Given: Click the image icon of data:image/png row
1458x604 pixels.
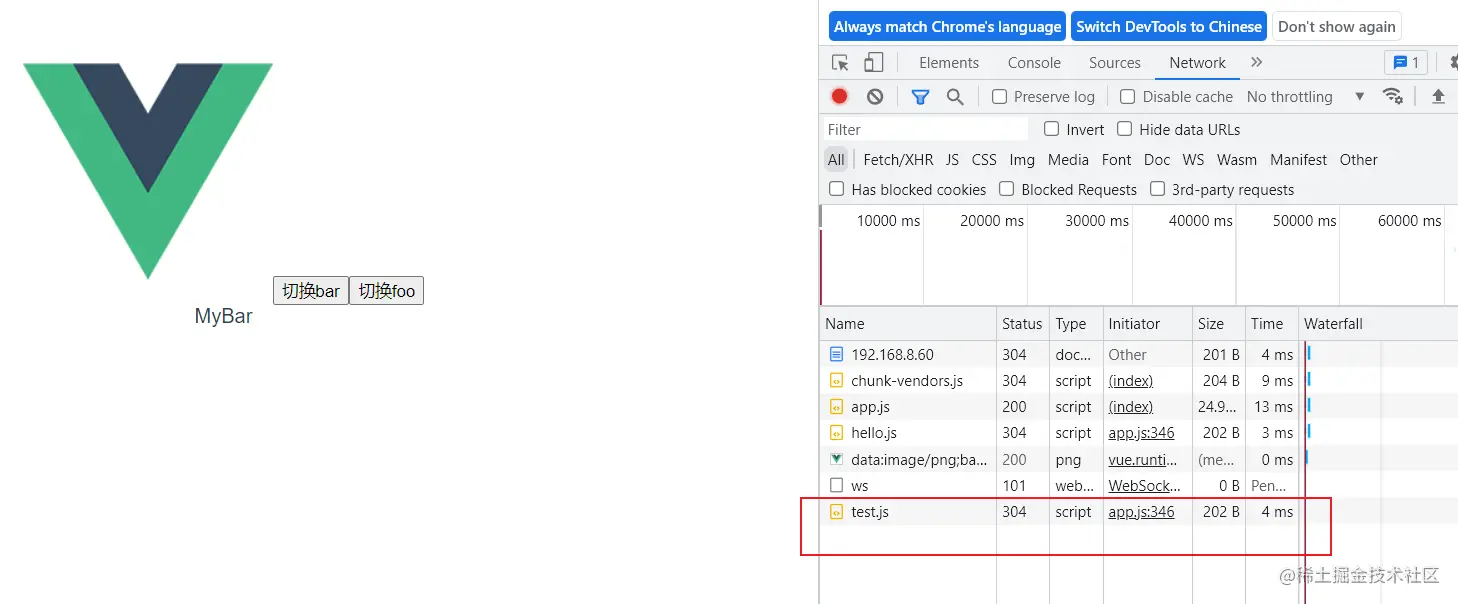Looking at the screenshot, I should pos(836,459).
